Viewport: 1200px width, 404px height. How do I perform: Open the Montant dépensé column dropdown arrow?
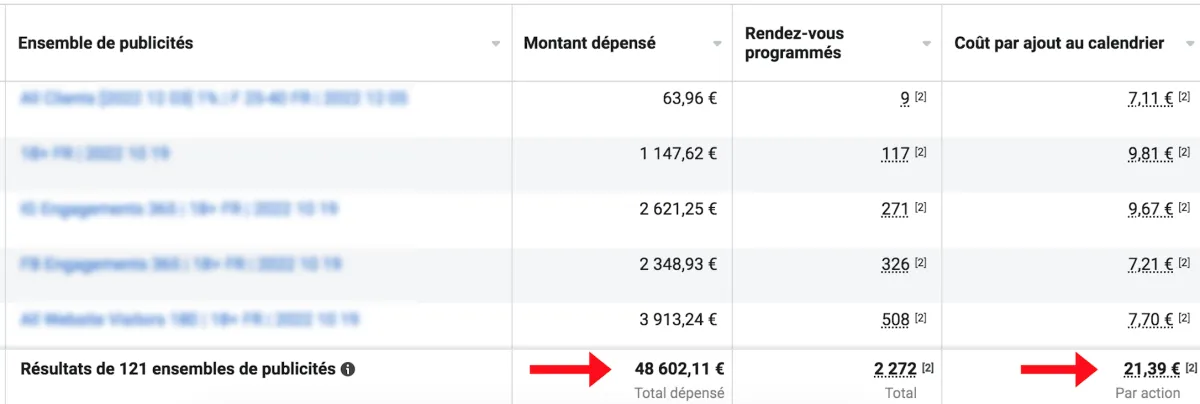pos(716,44)
